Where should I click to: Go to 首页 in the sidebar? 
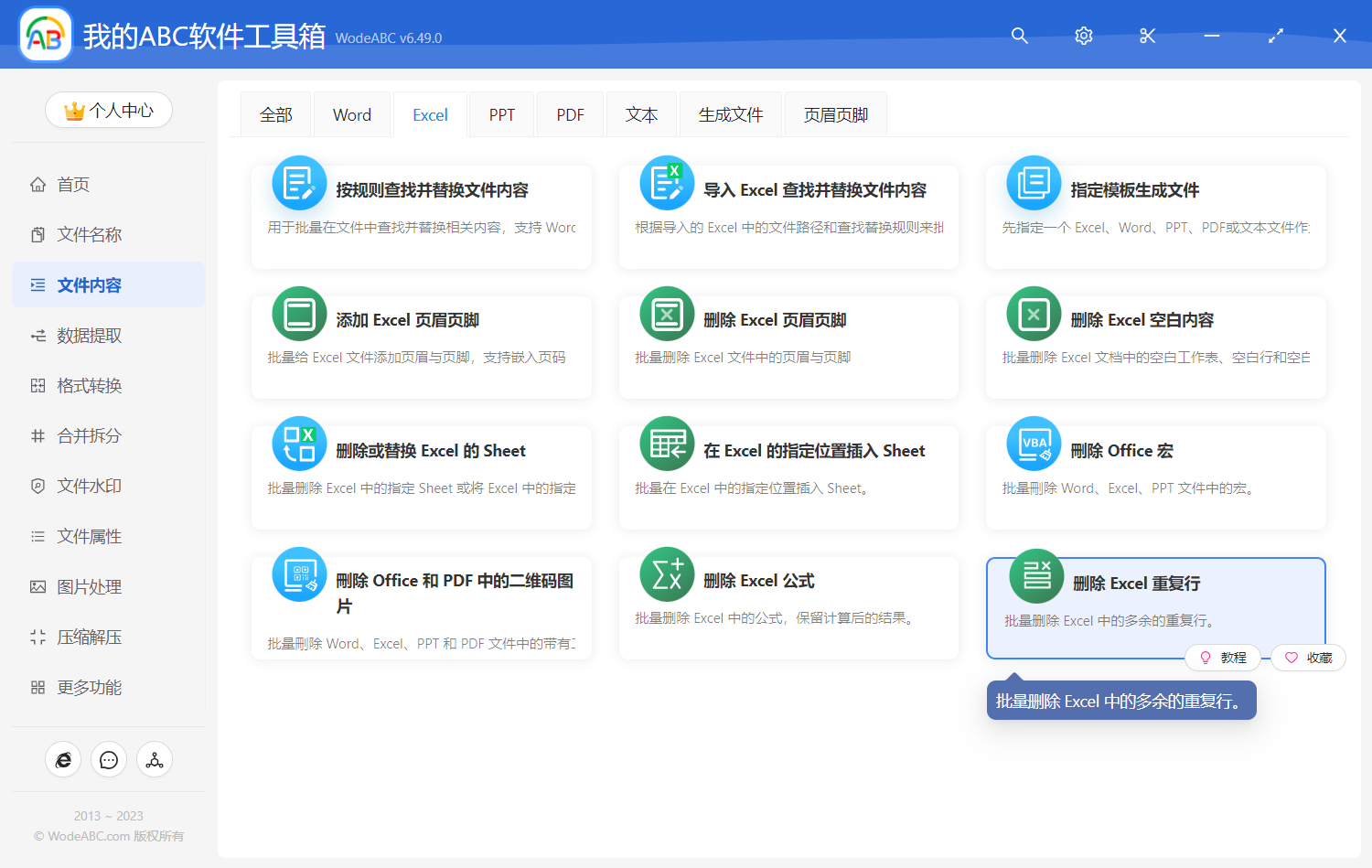[x=73, y=185]
